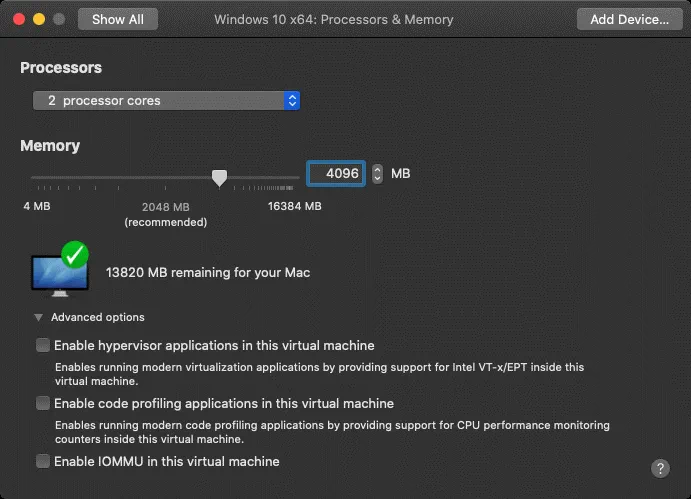The width and height of the screenshot is (691, 499).
Task: Enable code profiling applications checkbox
Action: coord(43,404)
